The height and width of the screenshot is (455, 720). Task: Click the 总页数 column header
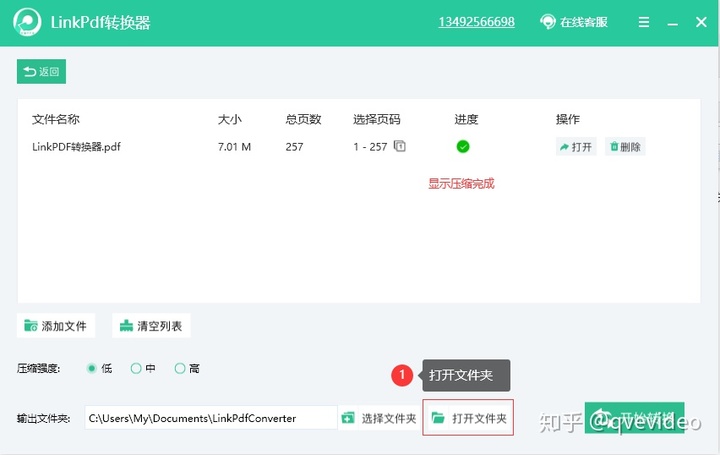click(x=303, y=119)
